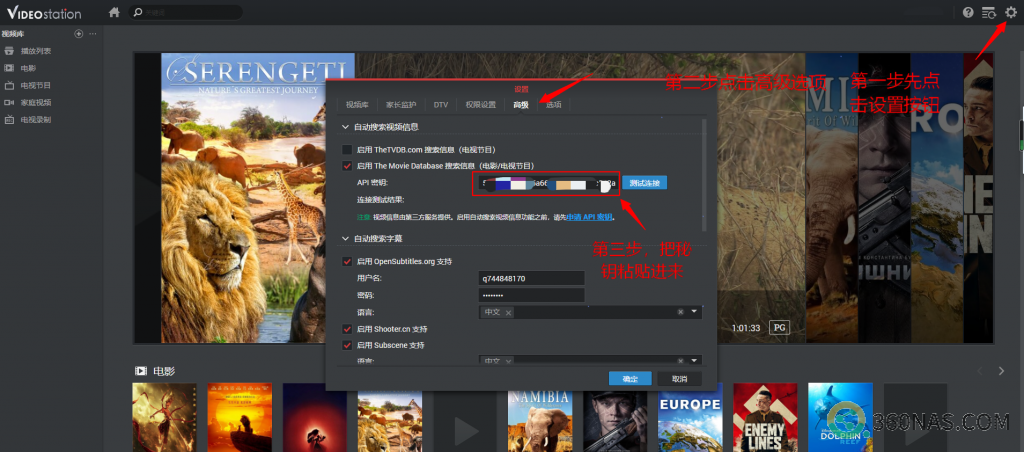Select 电视节目 in the sidebar

point(36,85)
